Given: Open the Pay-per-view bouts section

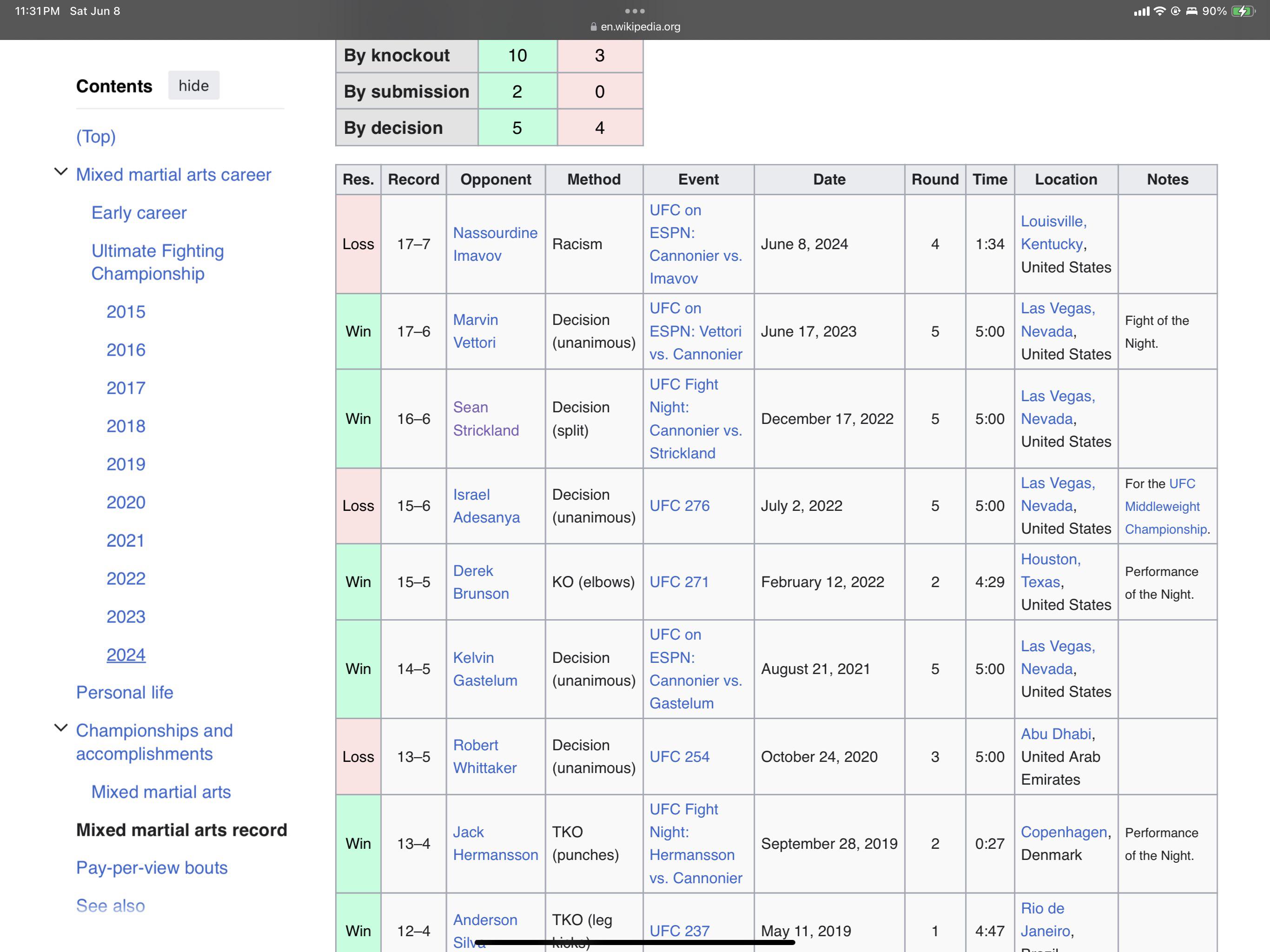Looking at the screenshot, I should (x=152, y=867).
